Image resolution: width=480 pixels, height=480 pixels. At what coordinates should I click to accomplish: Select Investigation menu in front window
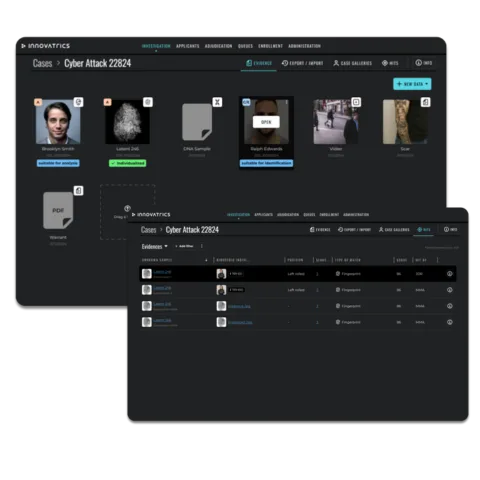(x=238, y=215)
